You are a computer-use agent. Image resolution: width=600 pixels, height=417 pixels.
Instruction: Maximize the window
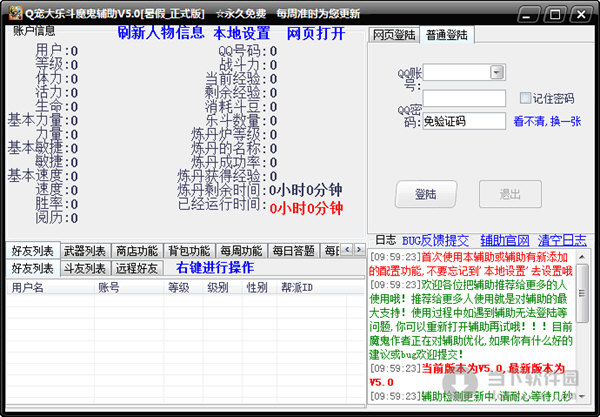554,15
